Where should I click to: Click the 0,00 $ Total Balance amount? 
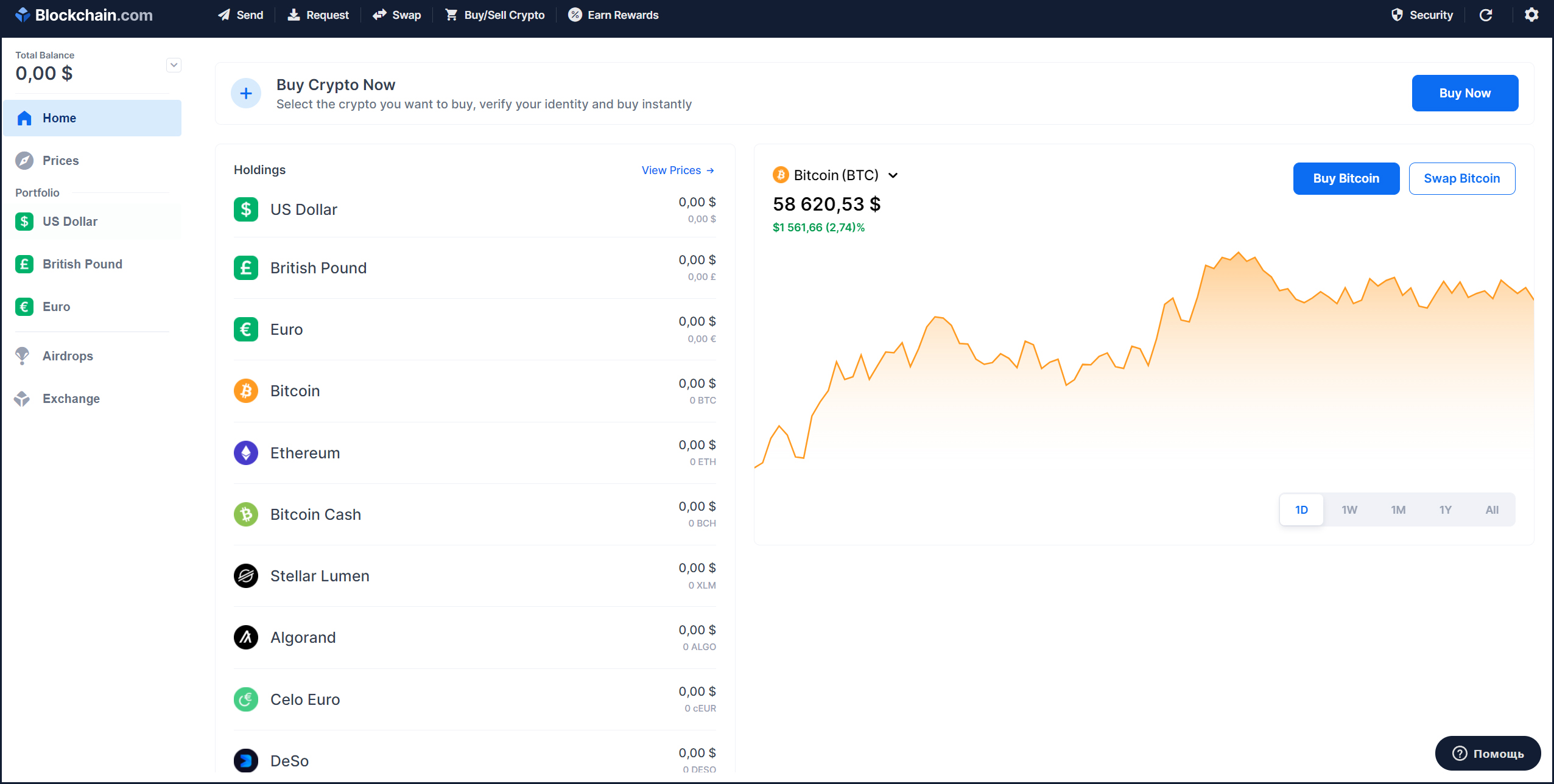tap(44, 73)
